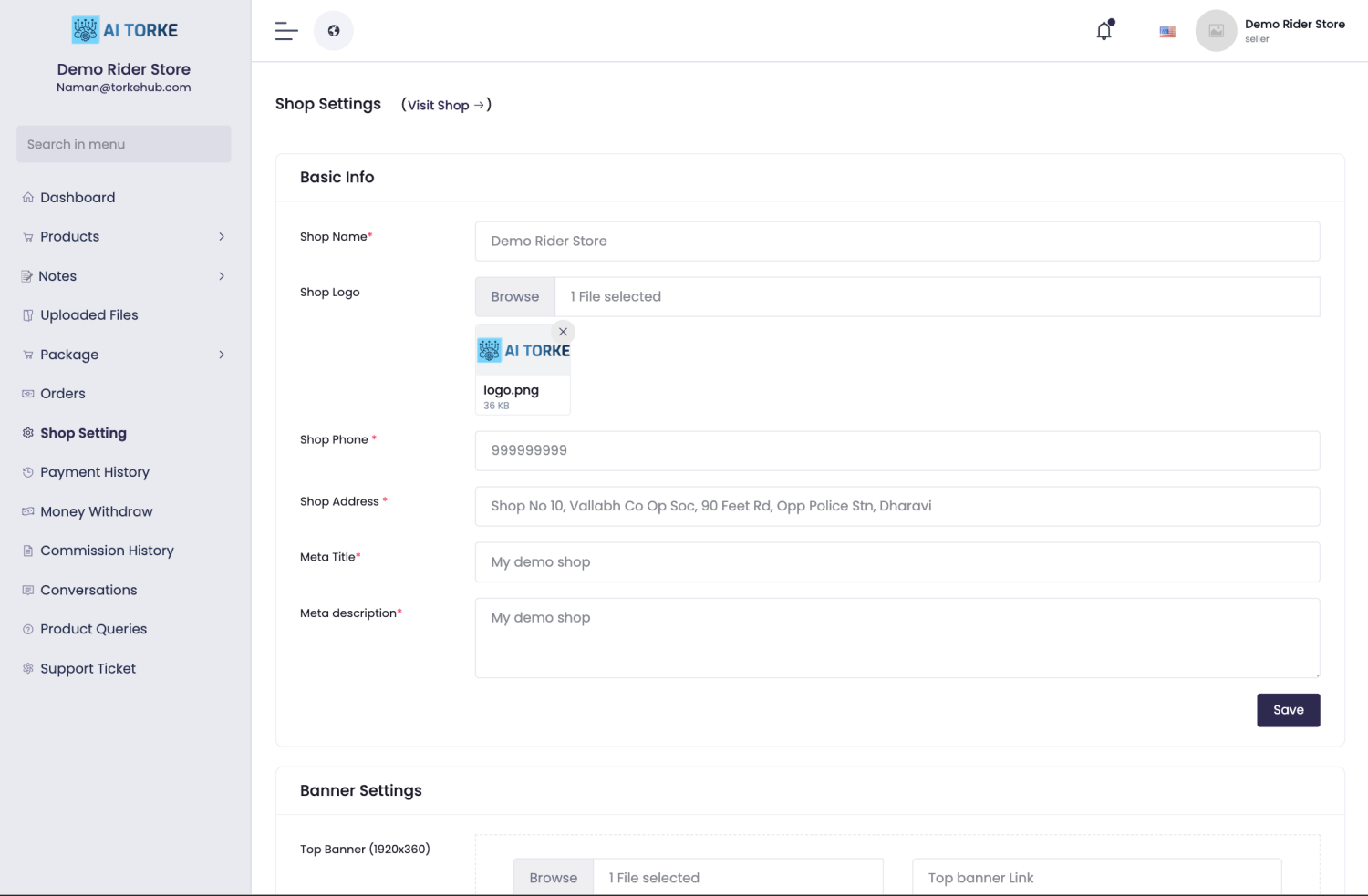Click the Orders icon in sidebar
Screen dimensions: 1368x896
[x=28, y=394]
